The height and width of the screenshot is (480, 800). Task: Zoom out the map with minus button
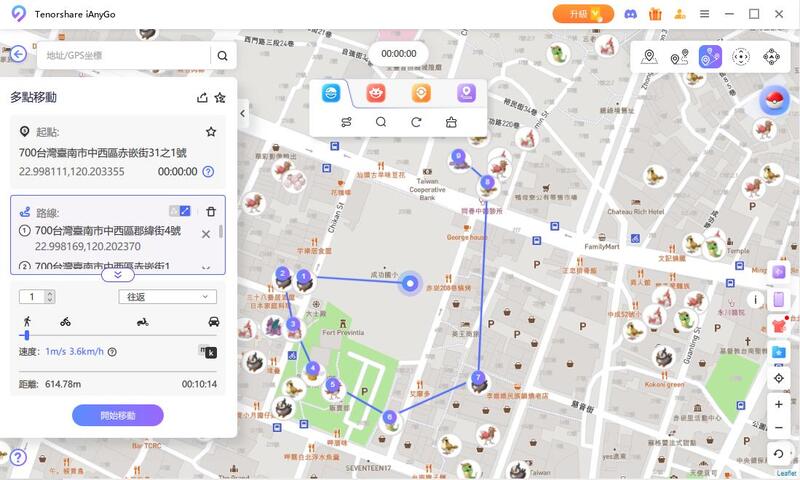coord(779,427)
